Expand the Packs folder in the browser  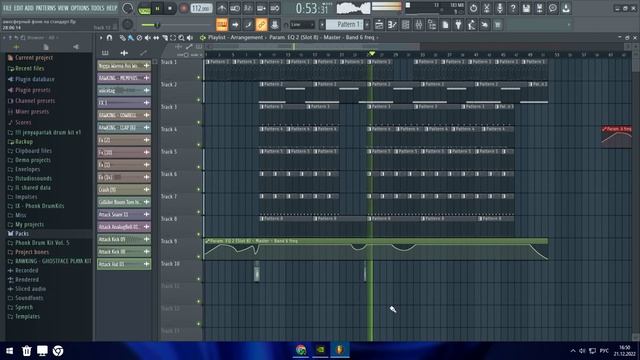tap(22, 233)
